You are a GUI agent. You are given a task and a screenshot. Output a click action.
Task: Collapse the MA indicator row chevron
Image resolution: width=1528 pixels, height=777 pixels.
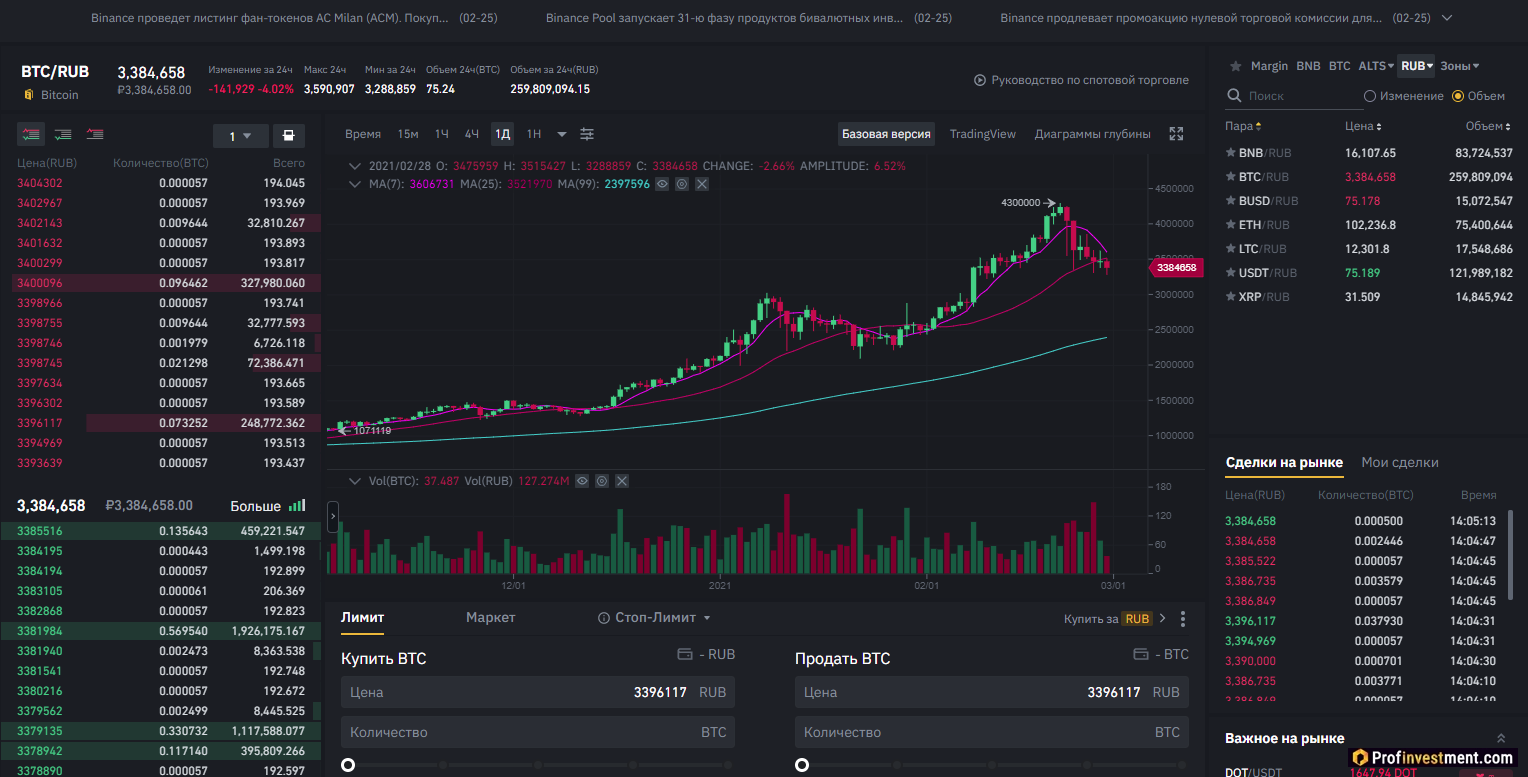pos(354,184)
